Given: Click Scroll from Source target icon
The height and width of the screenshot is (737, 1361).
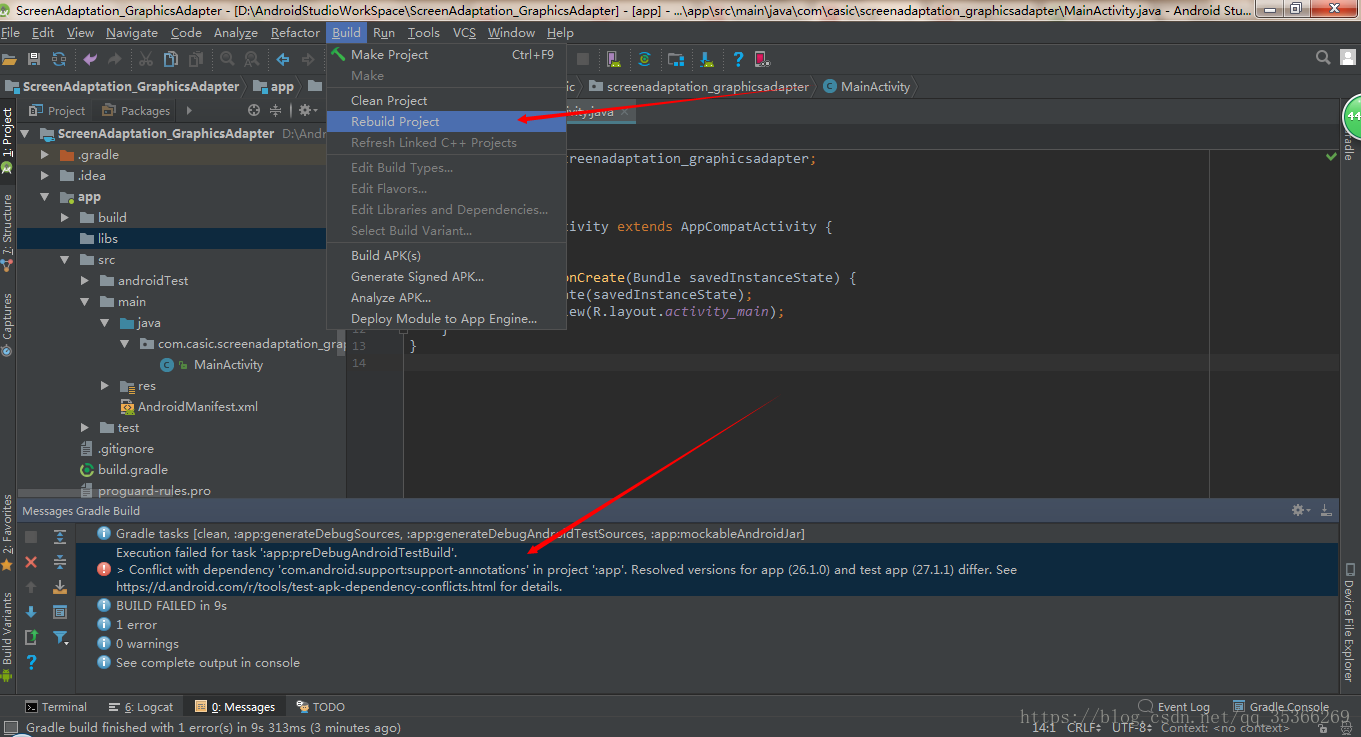Looking at the screenshot, I should (x=253, y=110).
